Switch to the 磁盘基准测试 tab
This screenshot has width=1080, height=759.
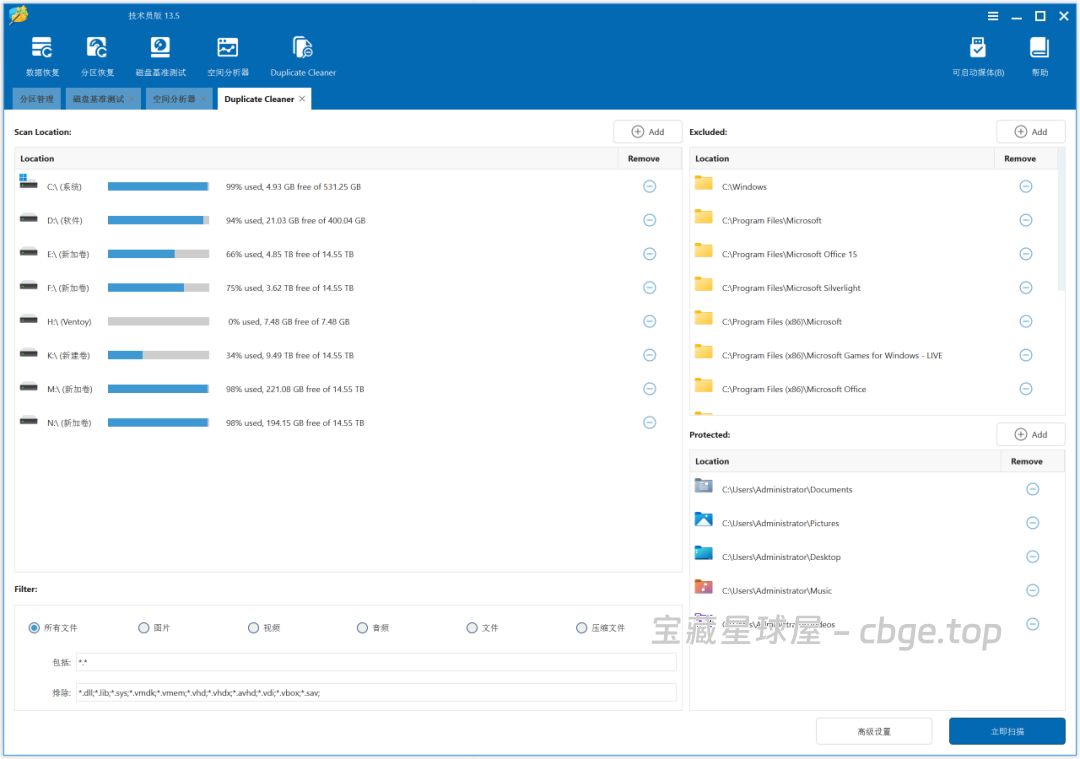99,98
